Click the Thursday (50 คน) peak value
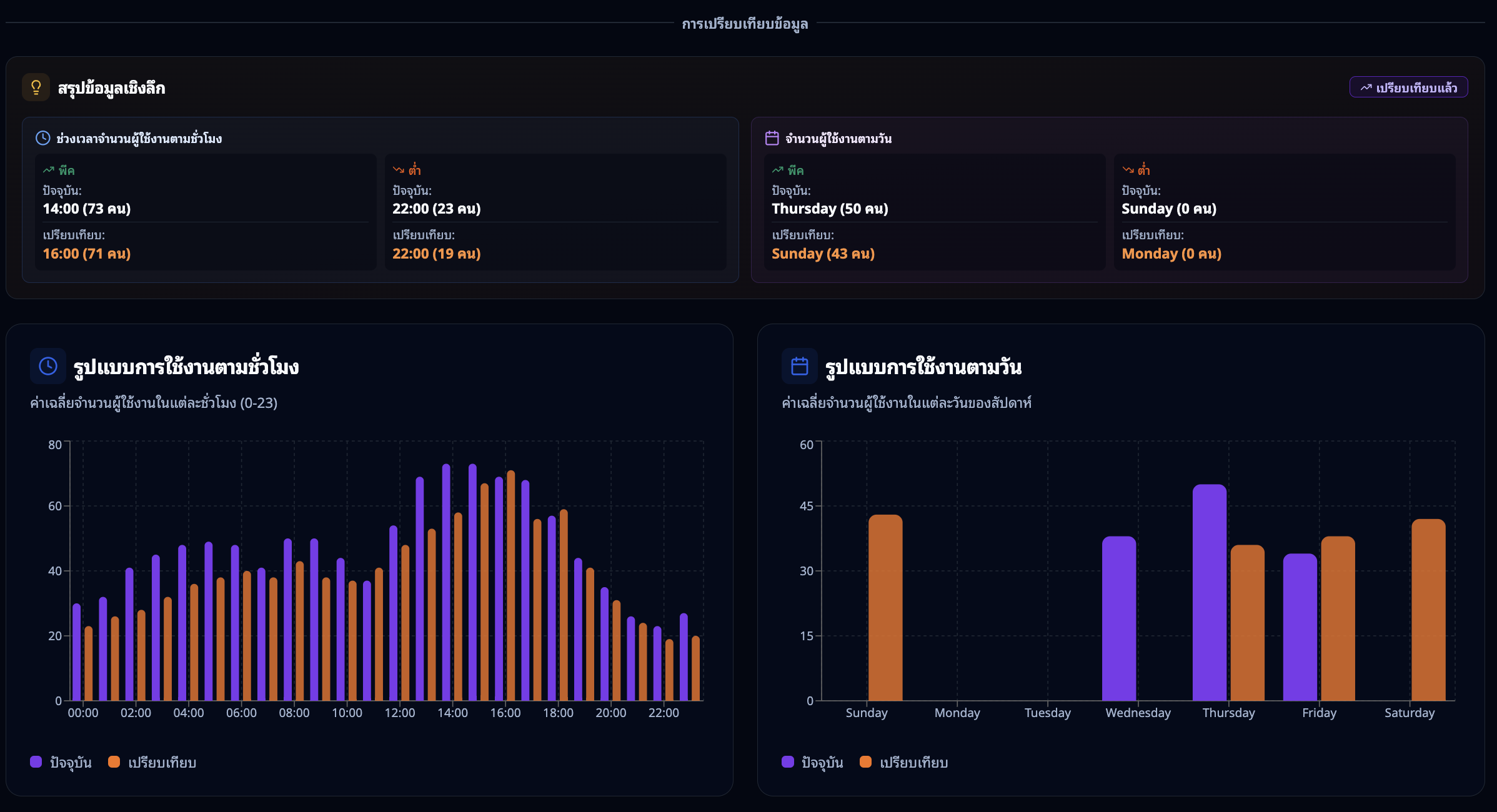This screenshot has width=1497, height=812. click(830, 209)
